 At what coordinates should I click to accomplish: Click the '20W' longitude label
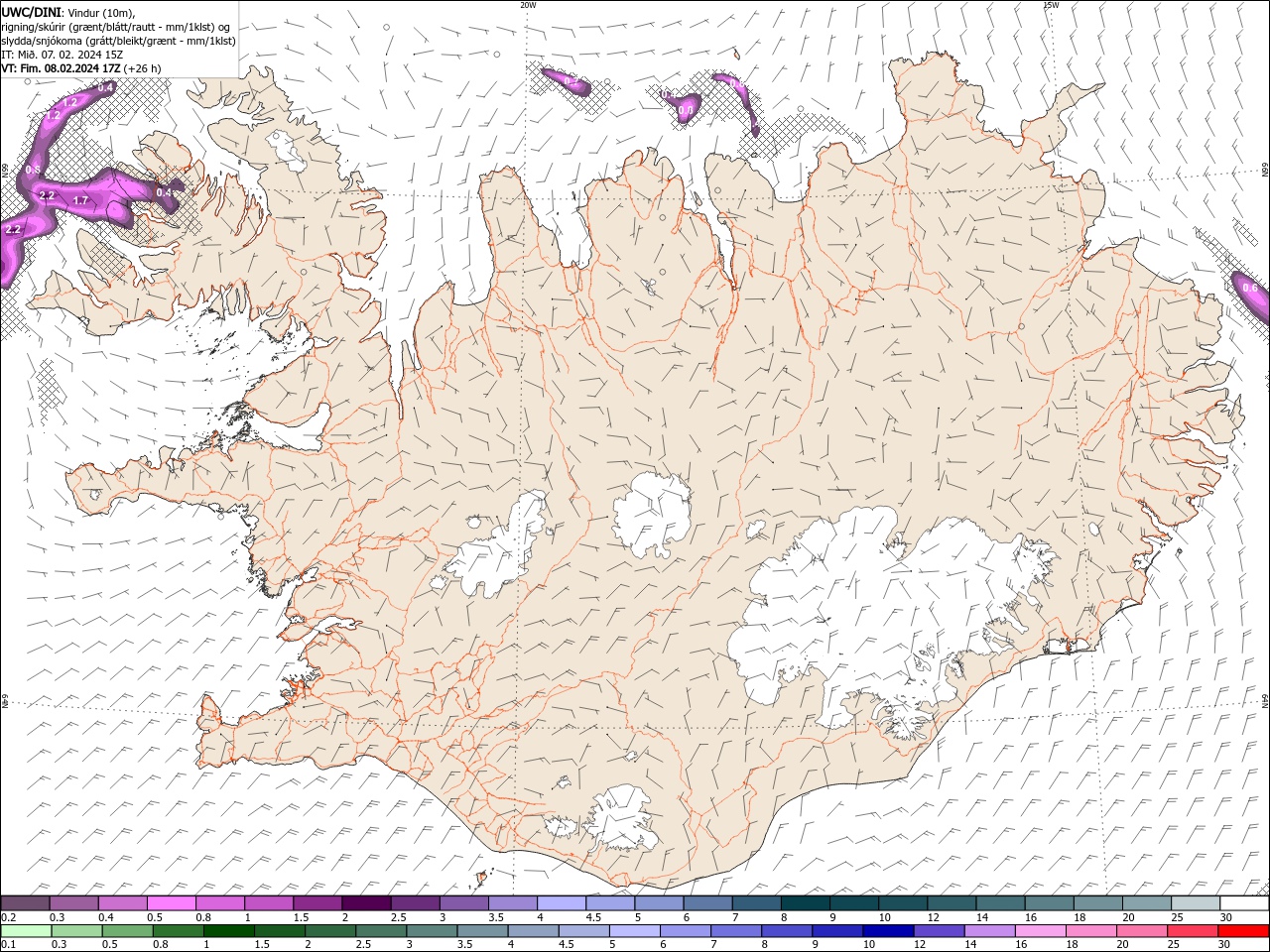[528, 5]
